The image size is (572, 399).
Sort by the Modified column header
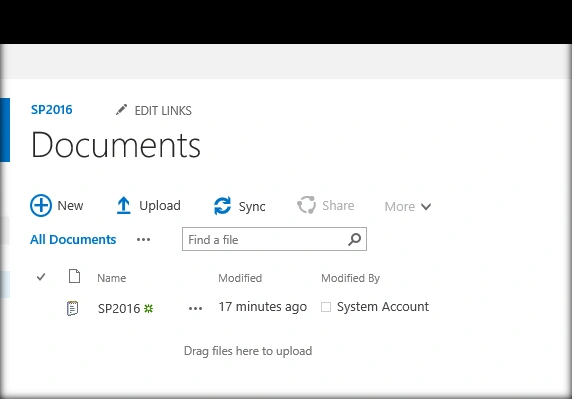point(240,278)
